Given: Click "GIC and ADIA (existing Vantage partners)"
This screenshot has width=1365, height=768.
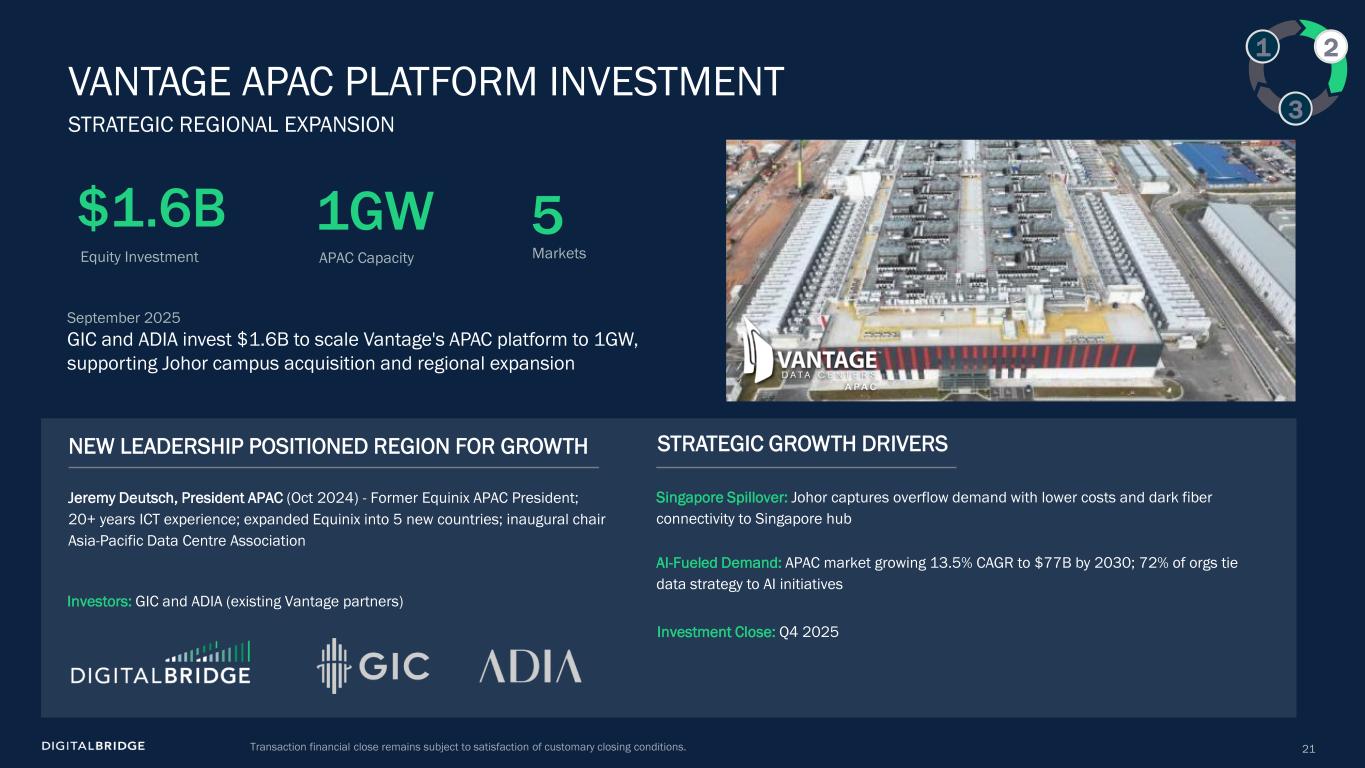Looking at the screenshot, I should (x=269, y=601).
